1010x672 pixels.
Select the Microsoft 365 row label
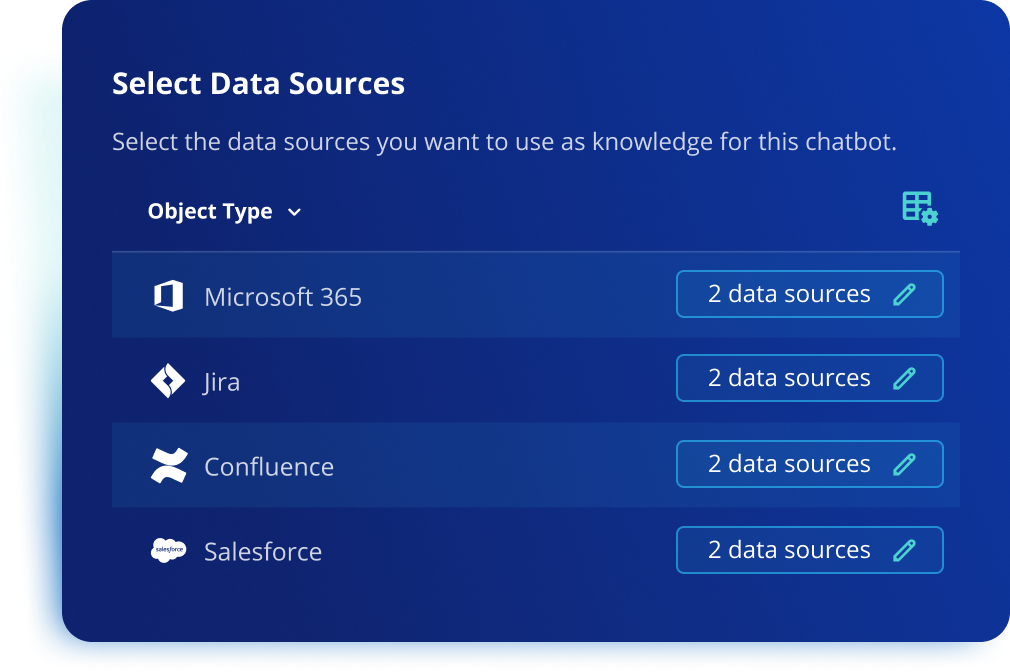pyautogui.click(x=283, y=297)
